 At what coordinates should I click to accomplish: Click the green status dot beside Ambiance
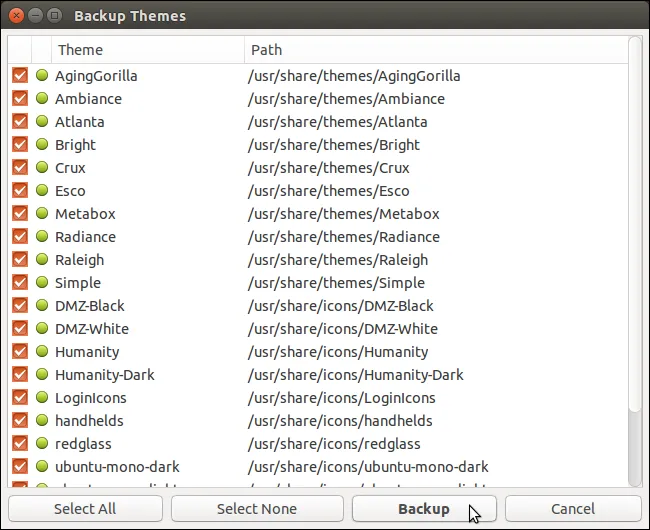click(x=42, y=98)
